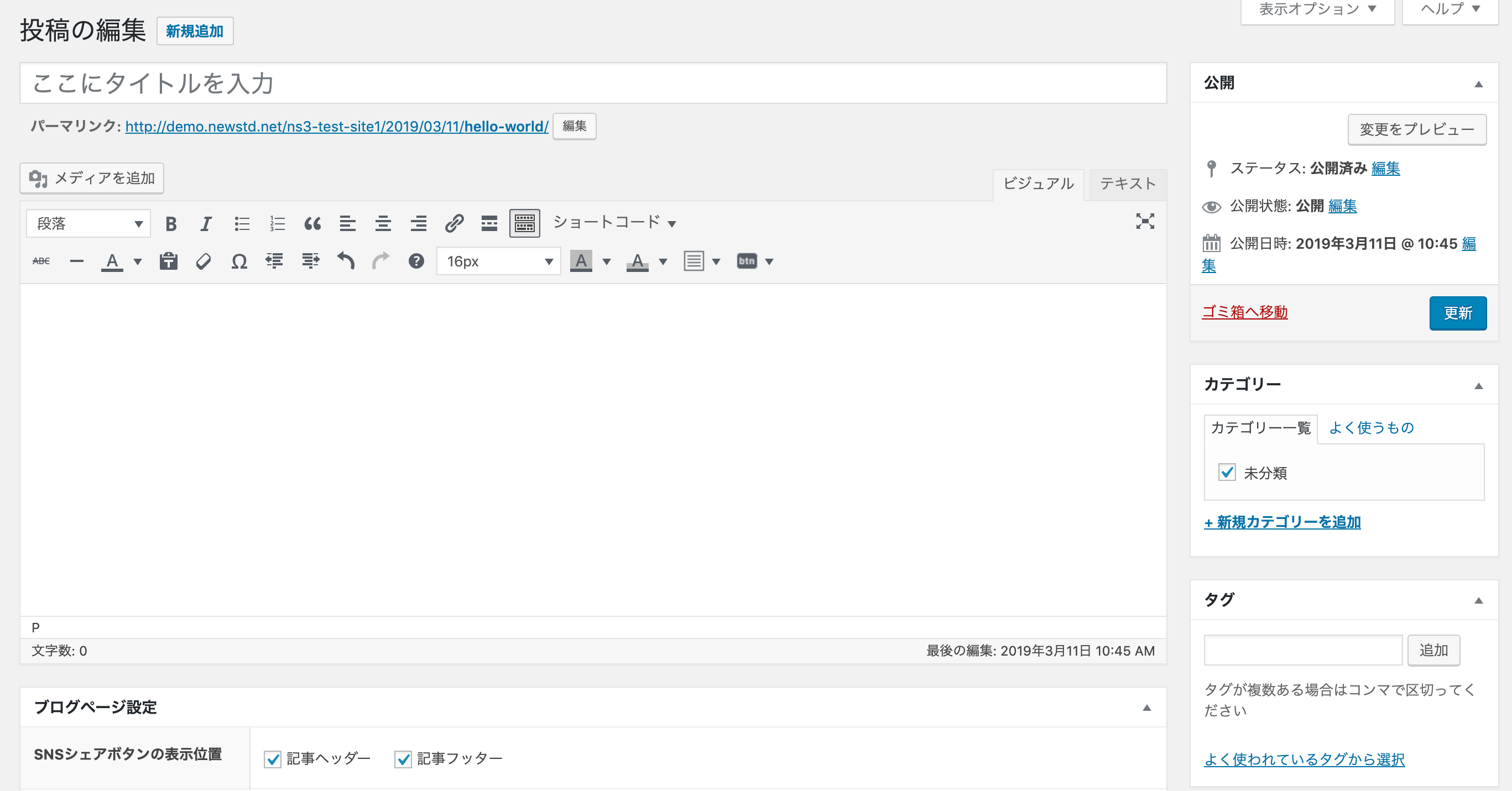Switch to the テキスト editor tab
The height and width of the screenshot is (791, 1512).
(1127, 184)
